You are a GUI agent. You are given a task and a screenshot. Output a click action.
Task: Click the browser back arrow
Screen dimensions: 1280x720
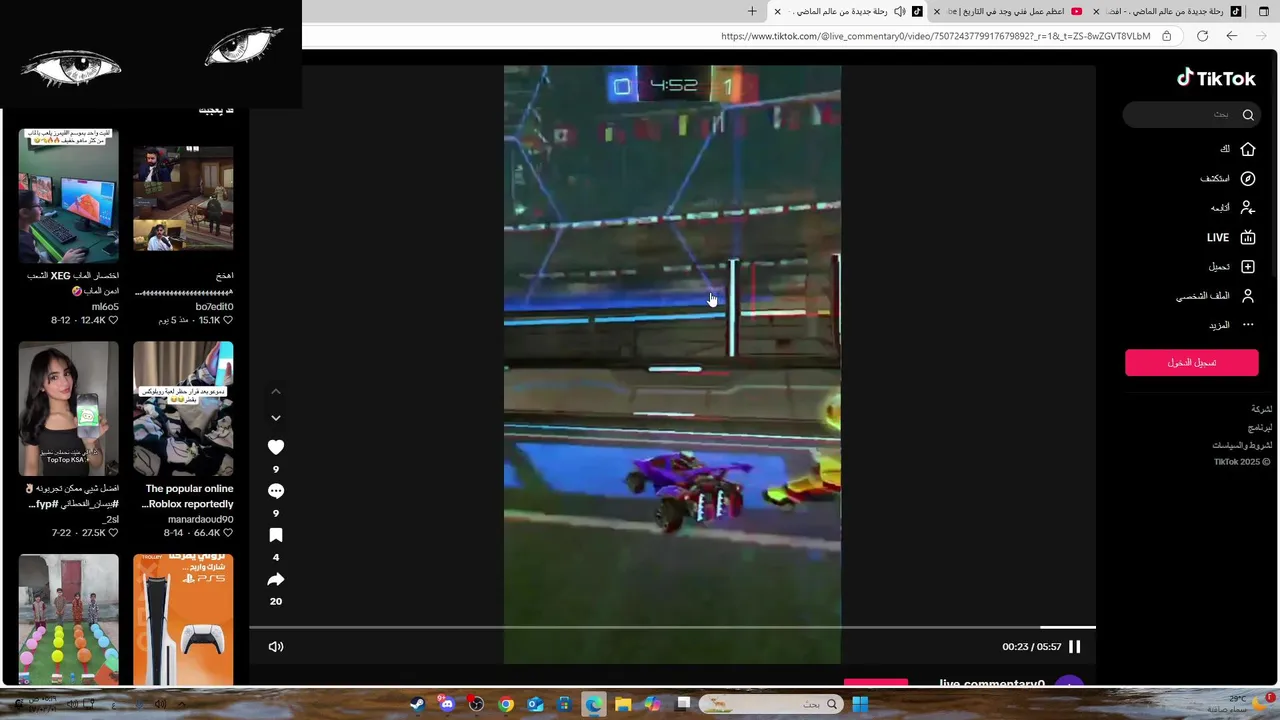(1232, 36)
